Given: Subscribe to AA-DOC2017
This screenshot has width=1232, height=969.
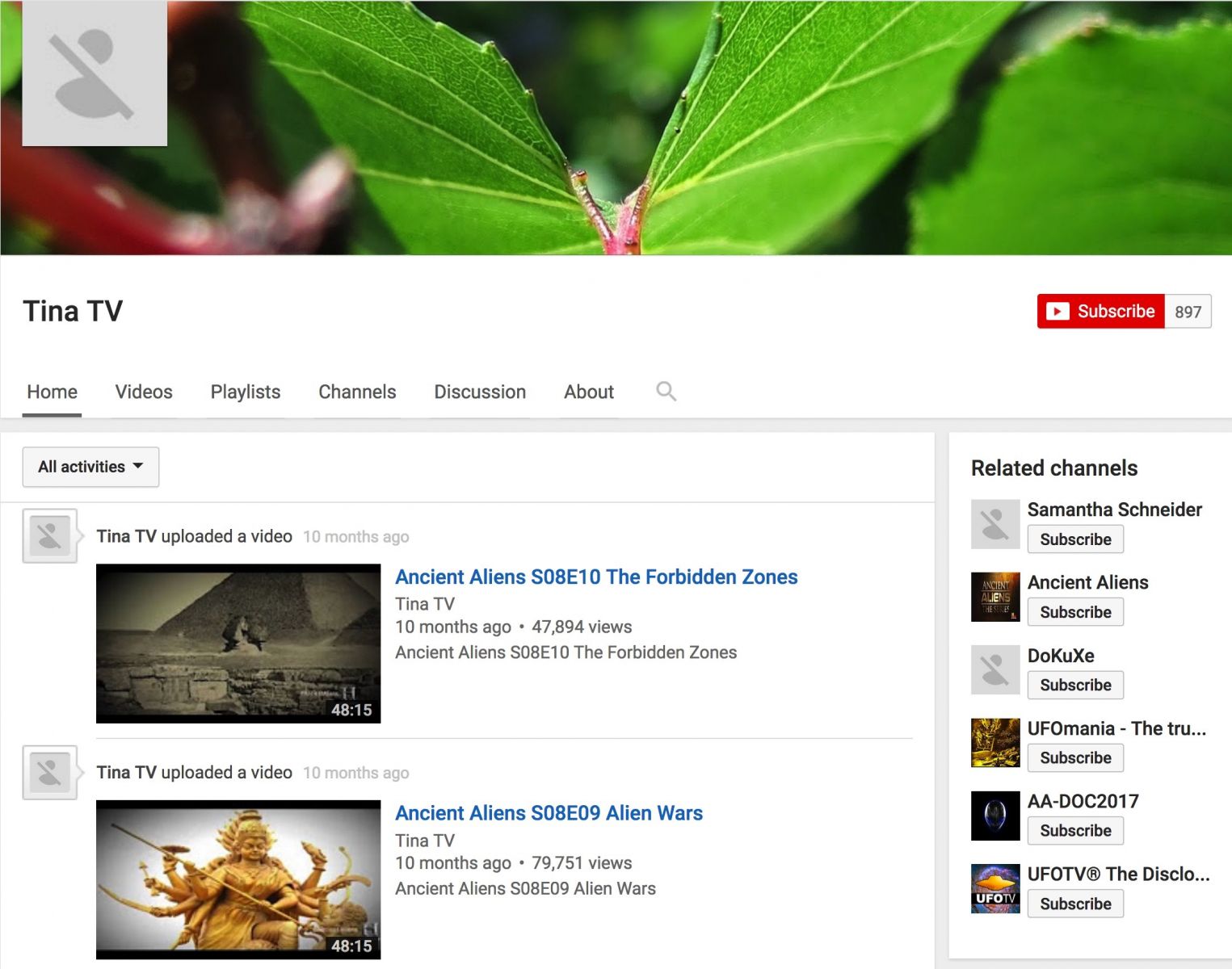Looking at the screenshot, I should [1075, 830].
